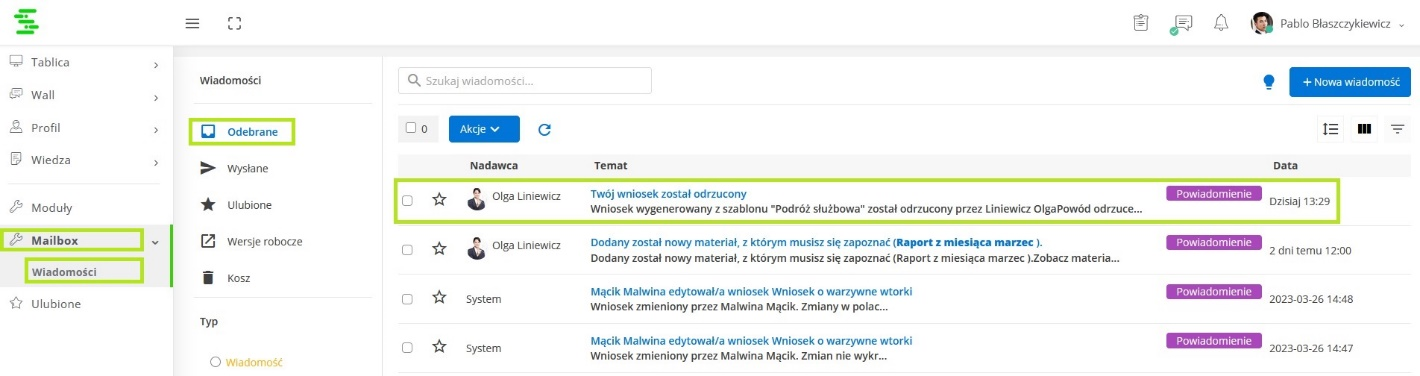This screenshot has width=1420, height=376.
Task: Enter fullscreen mode icon
Action: click(235, 23)
